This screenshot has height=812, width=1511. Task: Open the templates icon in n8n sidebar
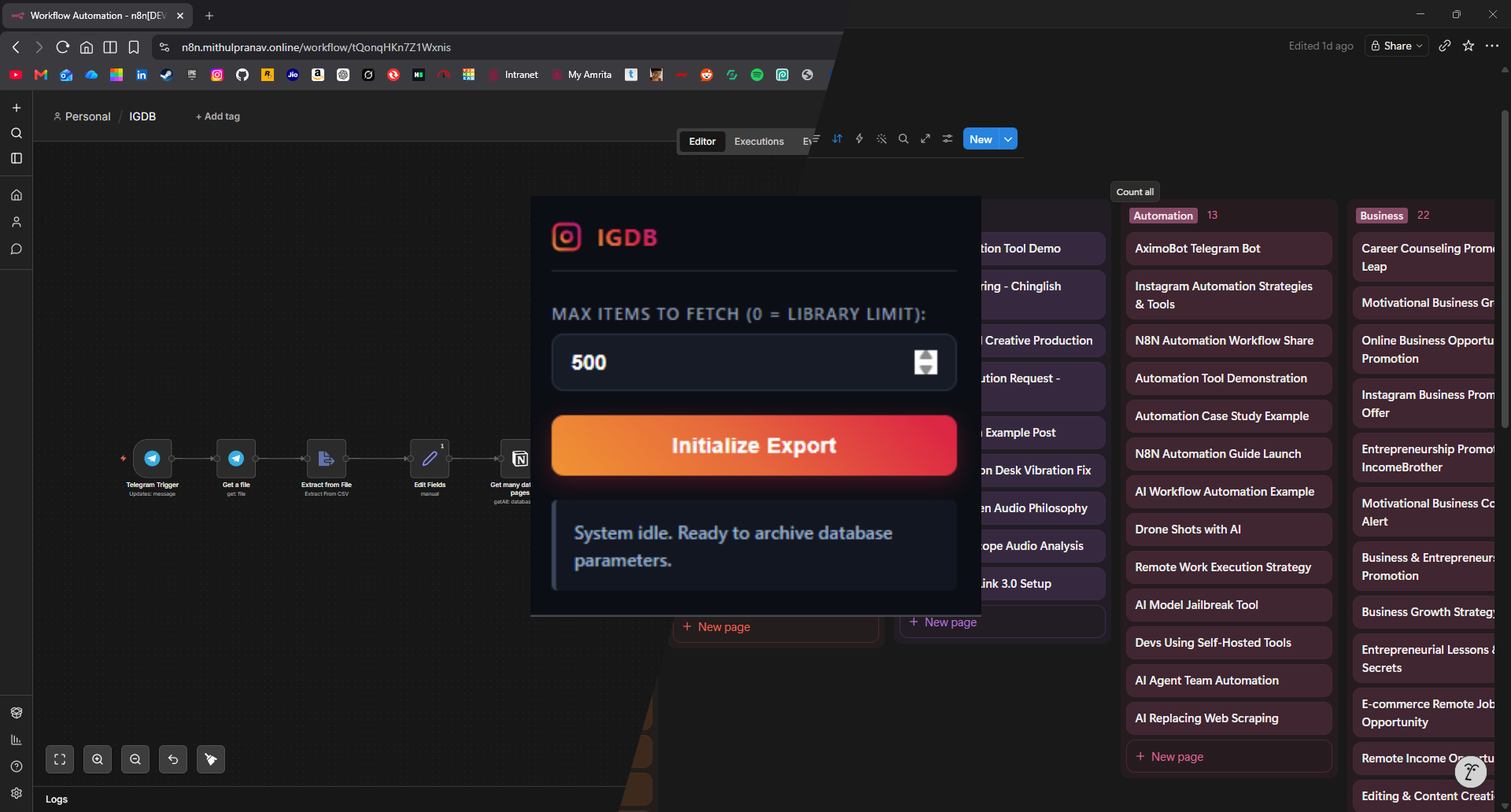[x=17, y=713]
